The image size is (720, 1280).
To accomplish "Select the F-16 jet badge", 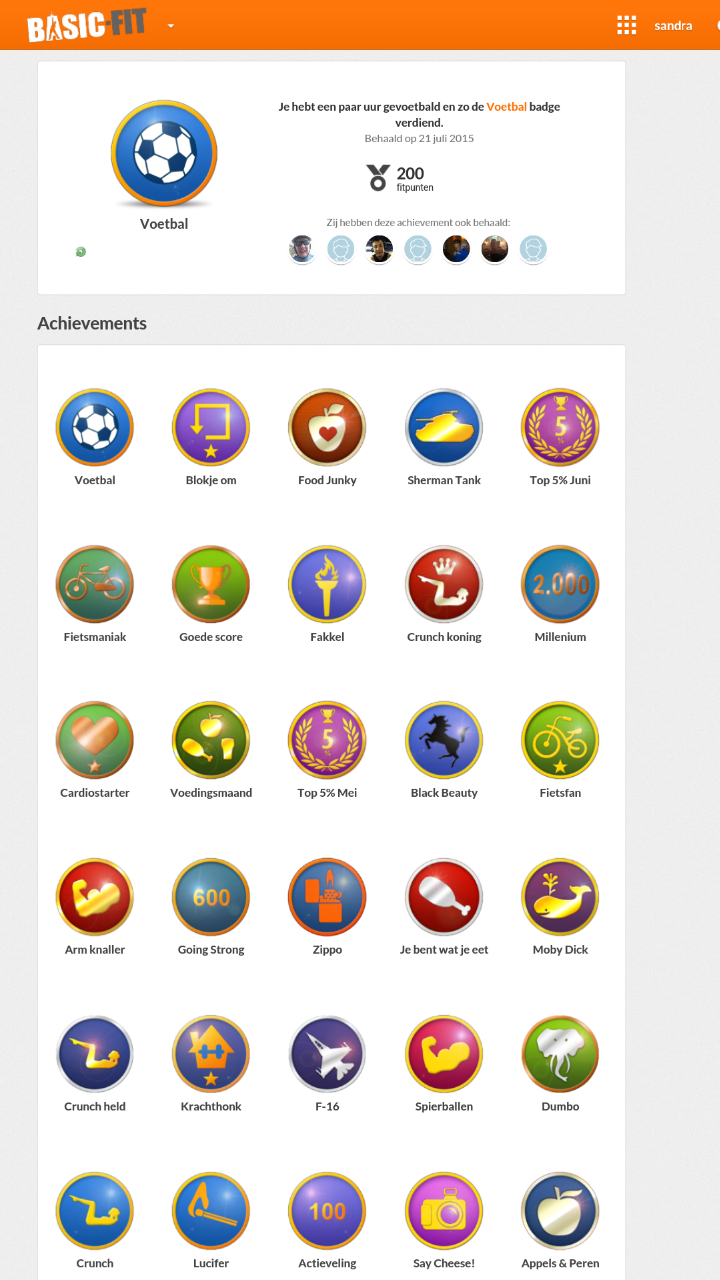I will (327, 1054).
